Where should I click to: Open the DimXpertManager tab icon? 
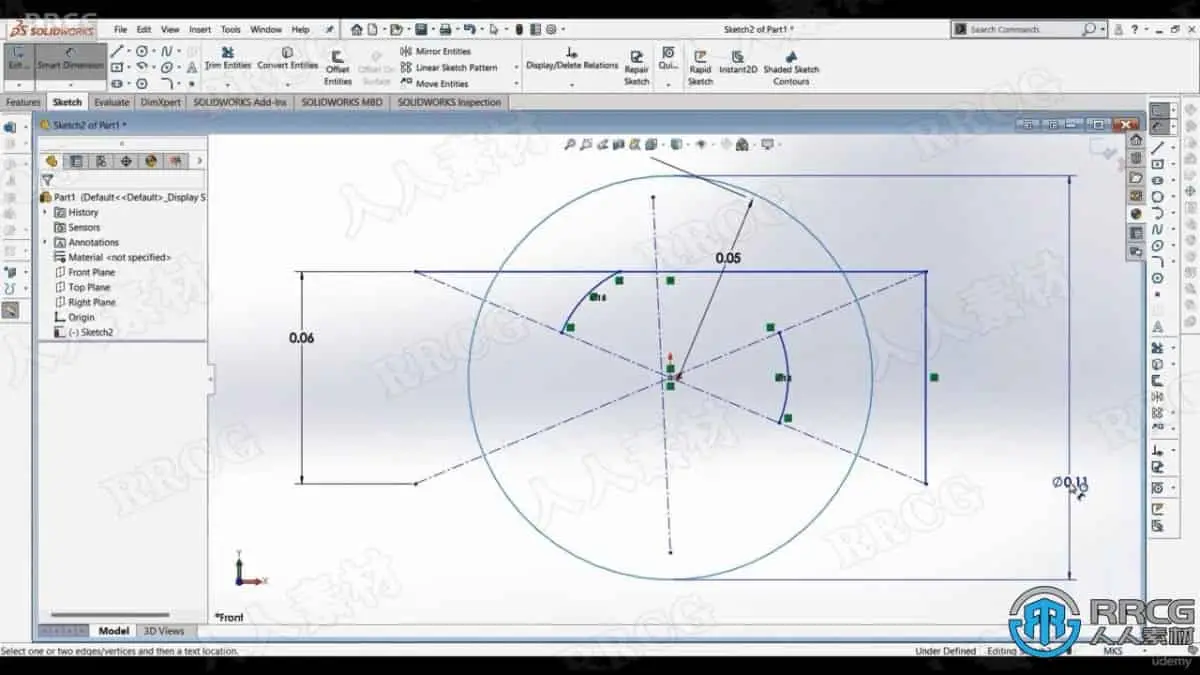coord(126,160)
